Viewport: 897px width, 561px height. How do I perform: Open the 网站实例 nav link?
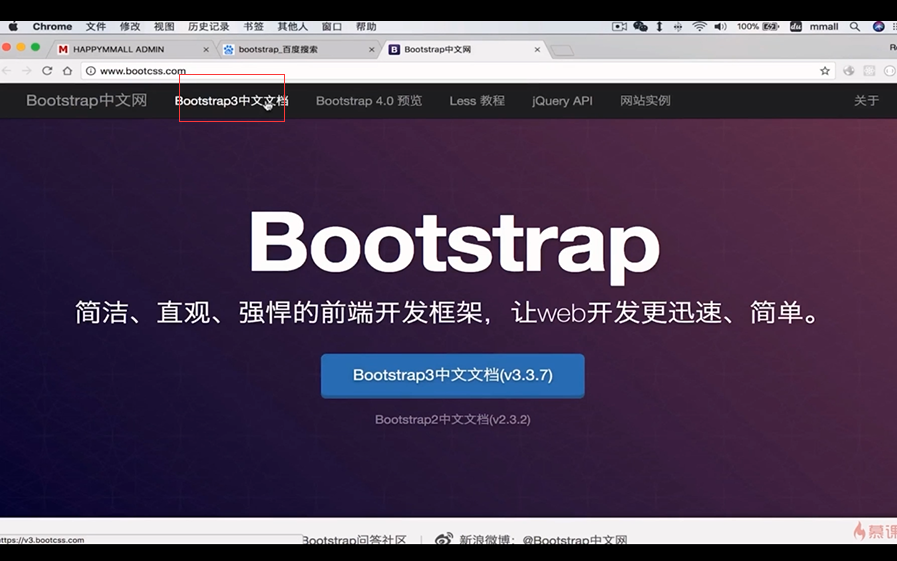(x=645, y=101)
